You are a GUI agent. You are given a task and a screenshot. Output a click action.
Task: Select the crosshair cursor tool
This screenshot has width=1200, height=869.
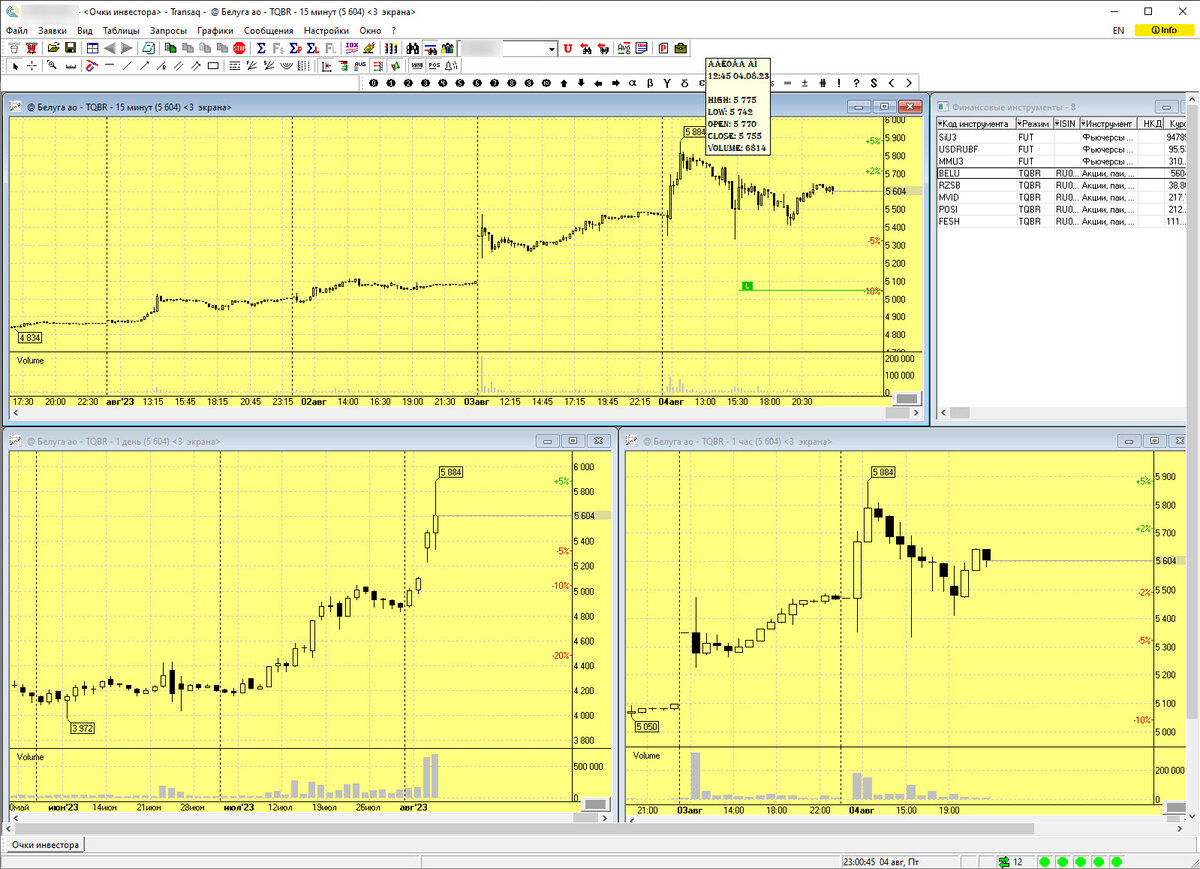coord(32,65)
